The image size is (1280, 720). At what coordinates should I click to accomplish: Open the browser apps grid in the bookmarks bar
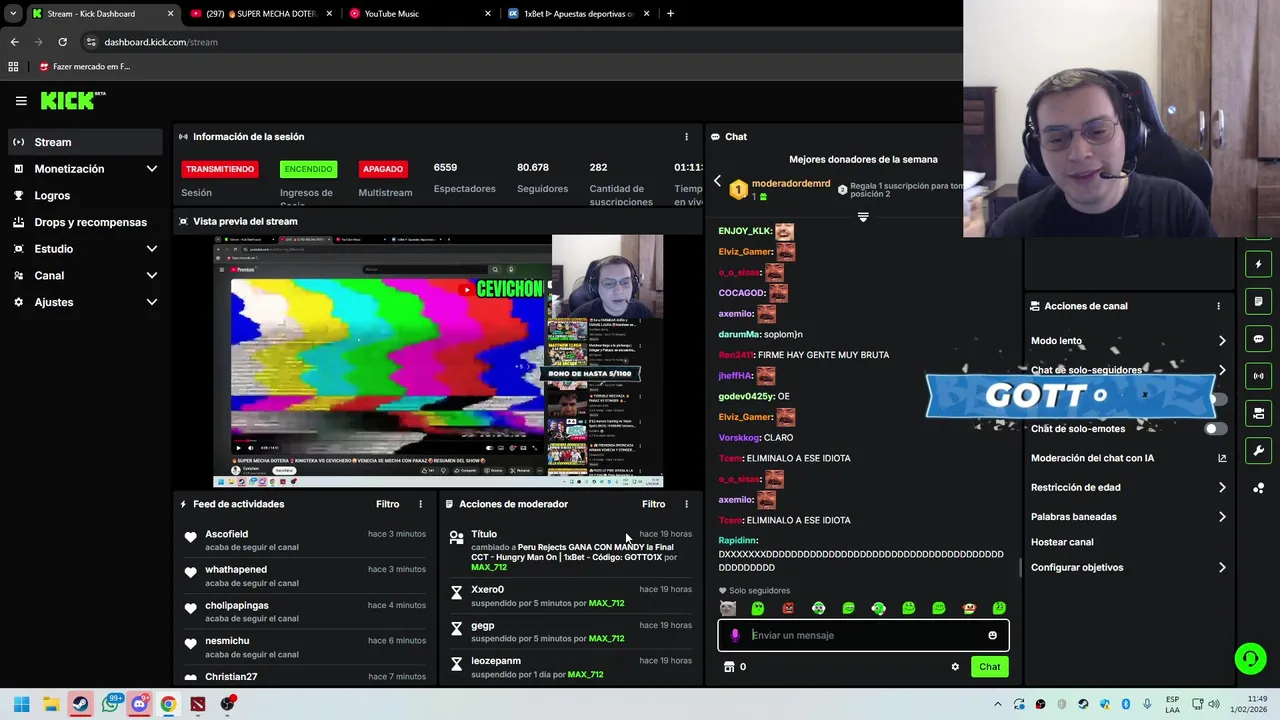13,67
